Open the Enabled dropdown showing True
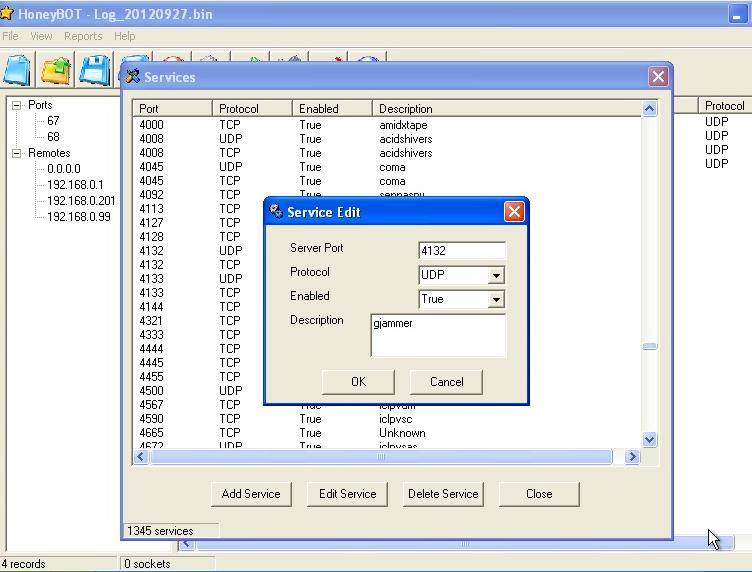The image size is (752, 572). [496, 299]
